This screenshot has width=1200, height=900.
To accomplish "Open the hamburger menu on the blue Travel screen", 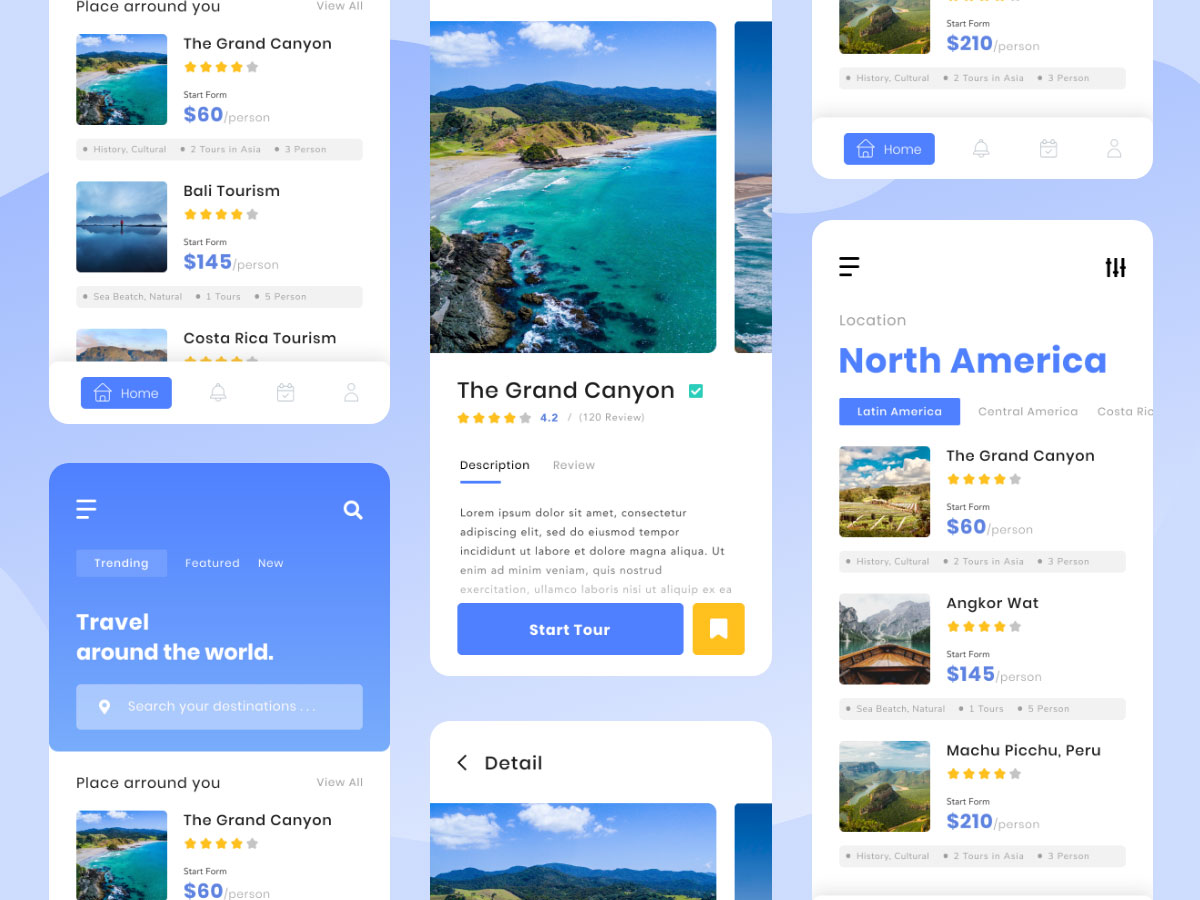I will 86,510.
